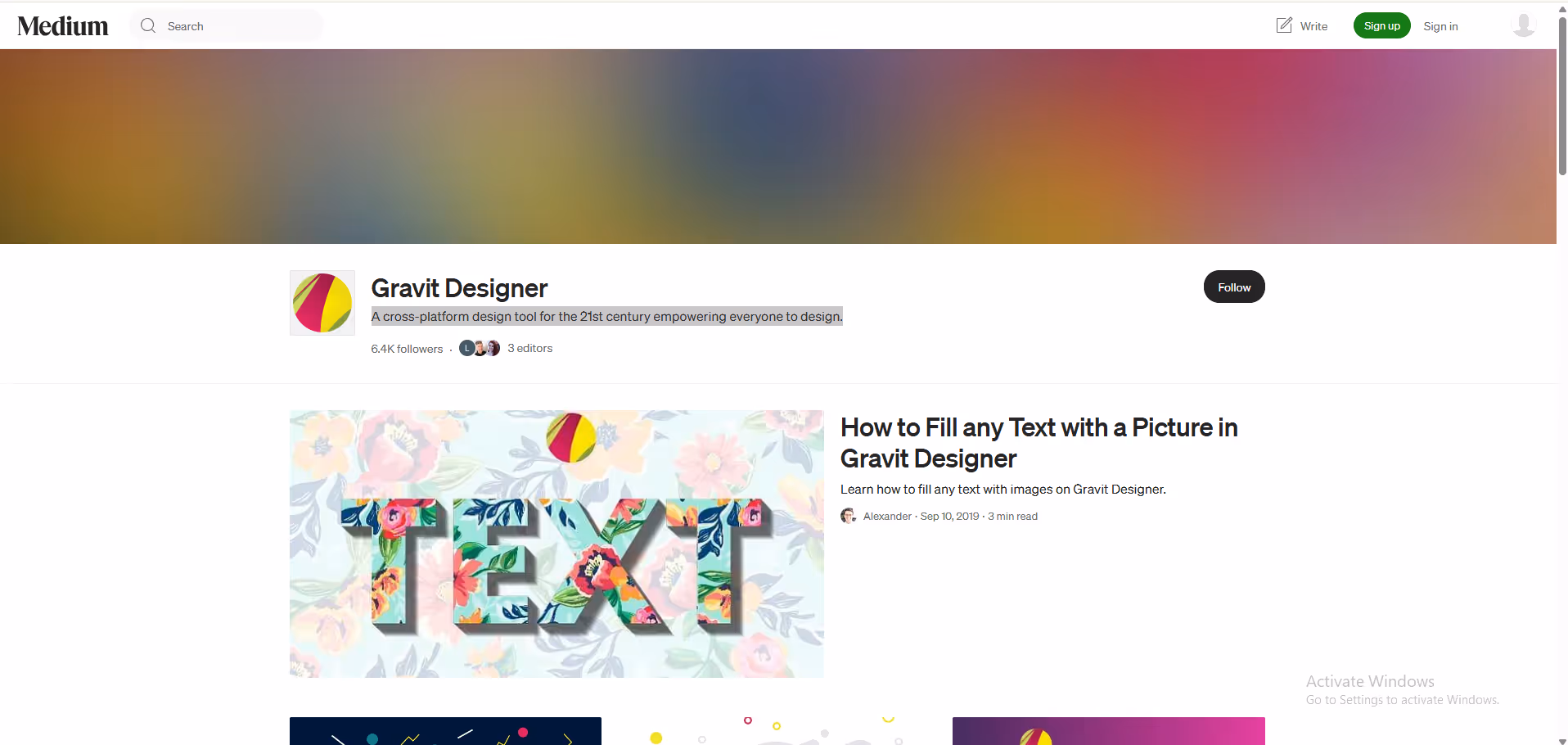This screenshot has height=745, width=1568.
Task: Click the article subtitle about image-filled text
Action: (1003, 489)
